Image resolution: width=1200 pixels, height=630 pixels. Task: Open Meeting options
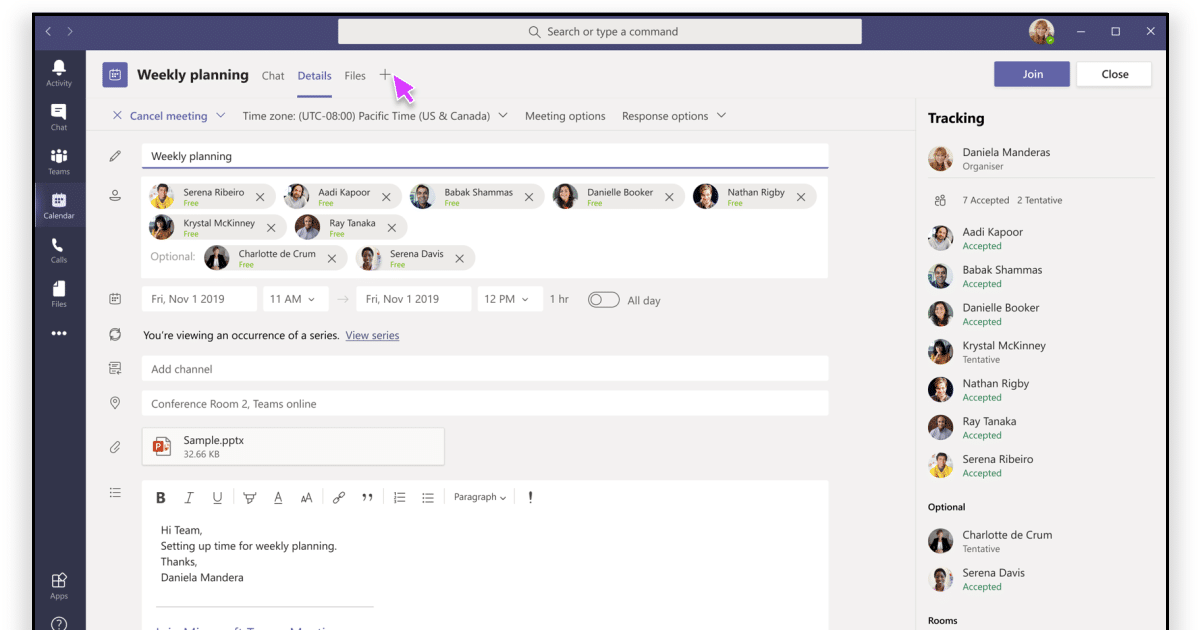[565, 116]
